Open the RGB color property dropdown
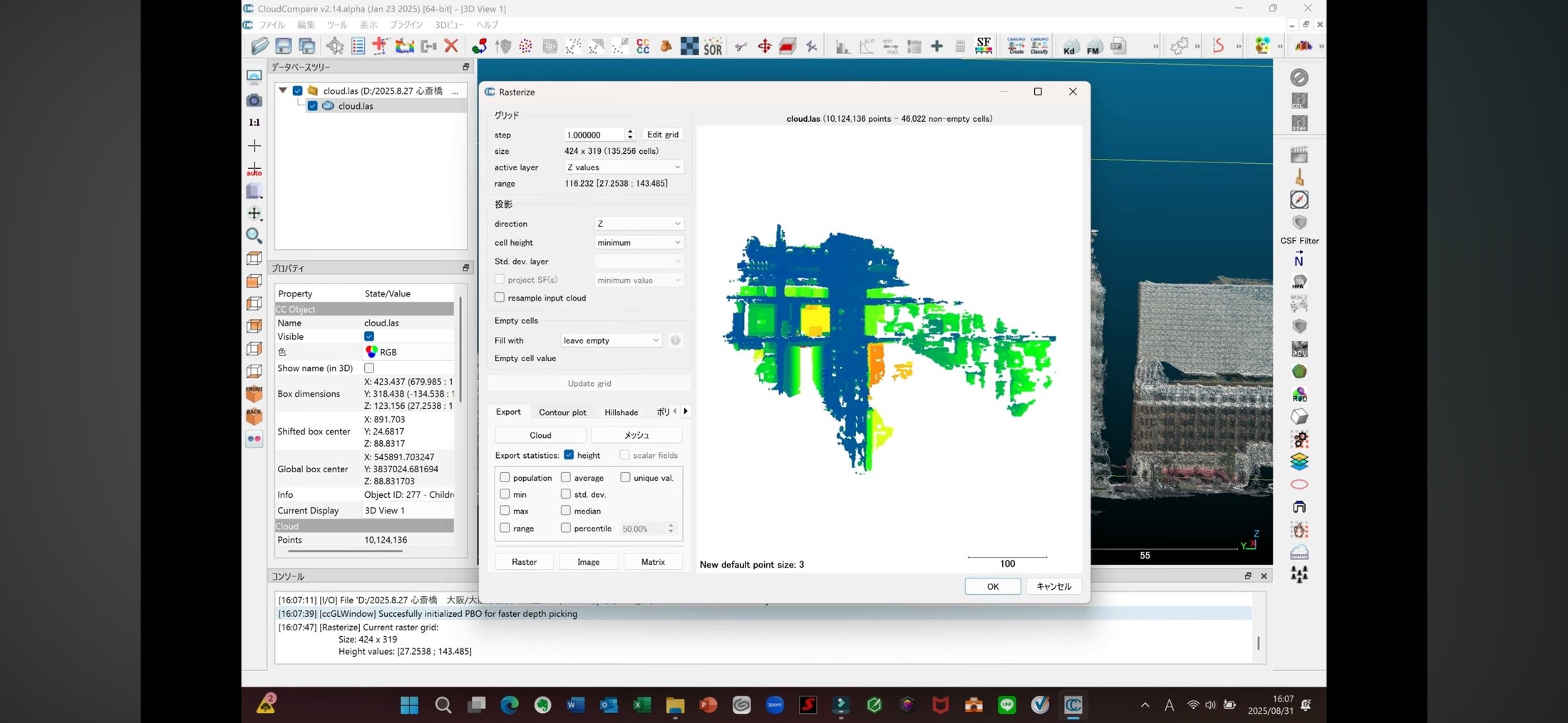1568x723 pixels. (x=408, y=352)
